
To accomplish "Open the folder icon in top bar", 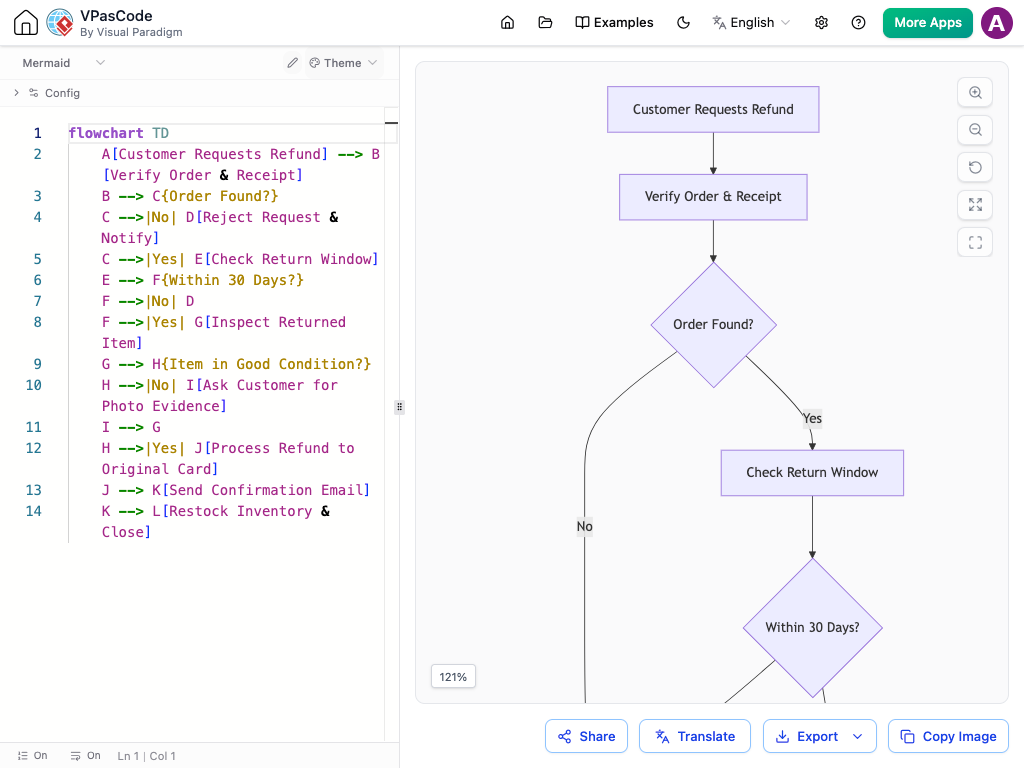I will [545, 23].
